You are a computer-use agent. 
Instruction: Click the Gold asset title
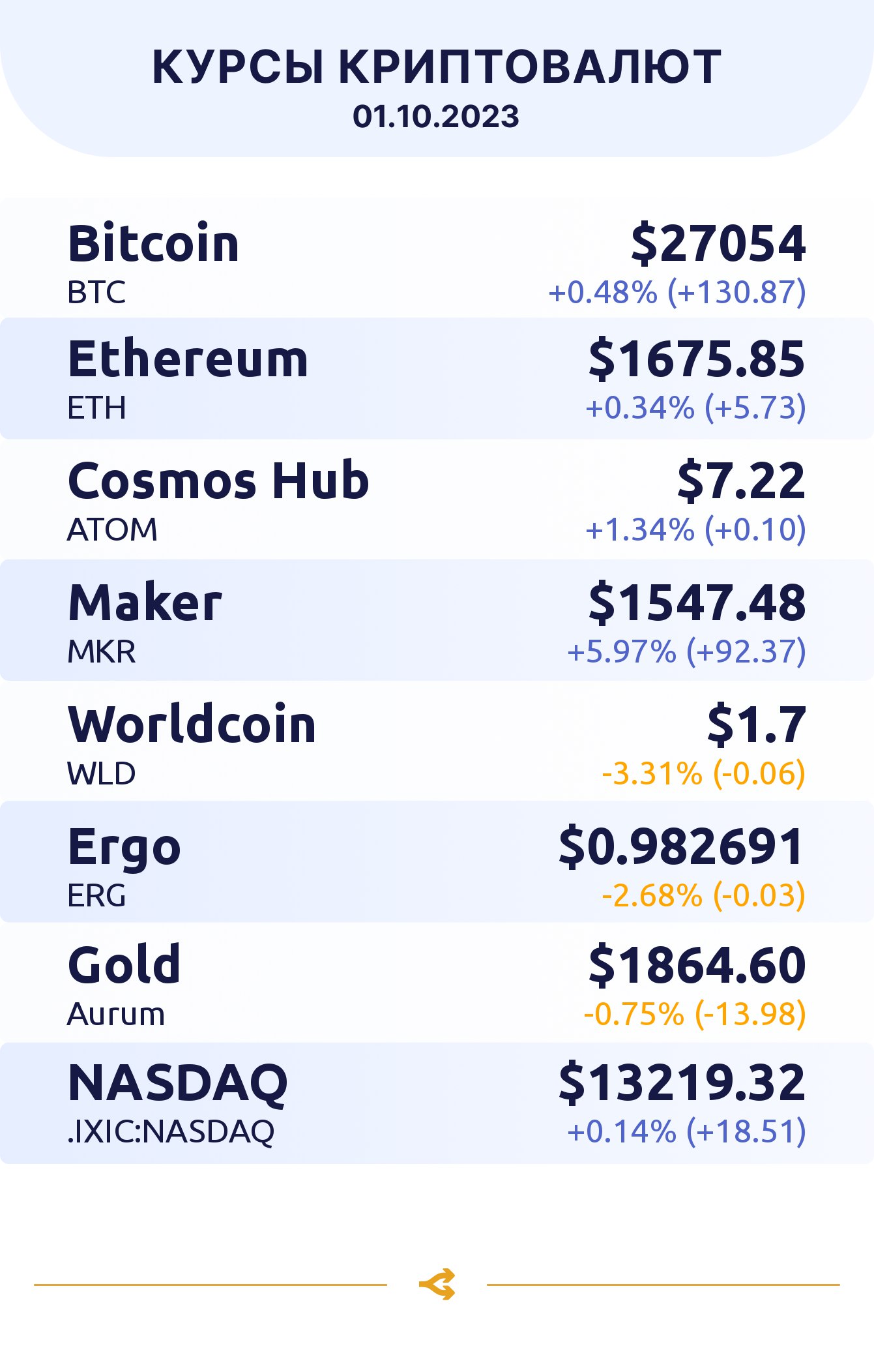pos(124,965)
